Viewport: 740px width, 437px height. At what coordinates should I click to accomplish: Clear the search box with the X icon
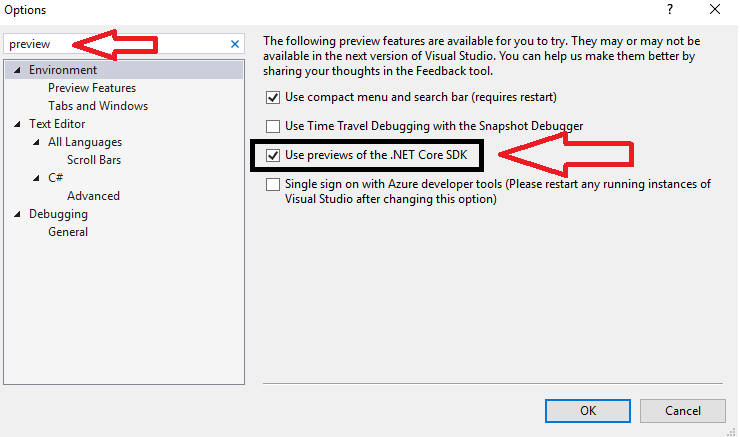(235, 44)
